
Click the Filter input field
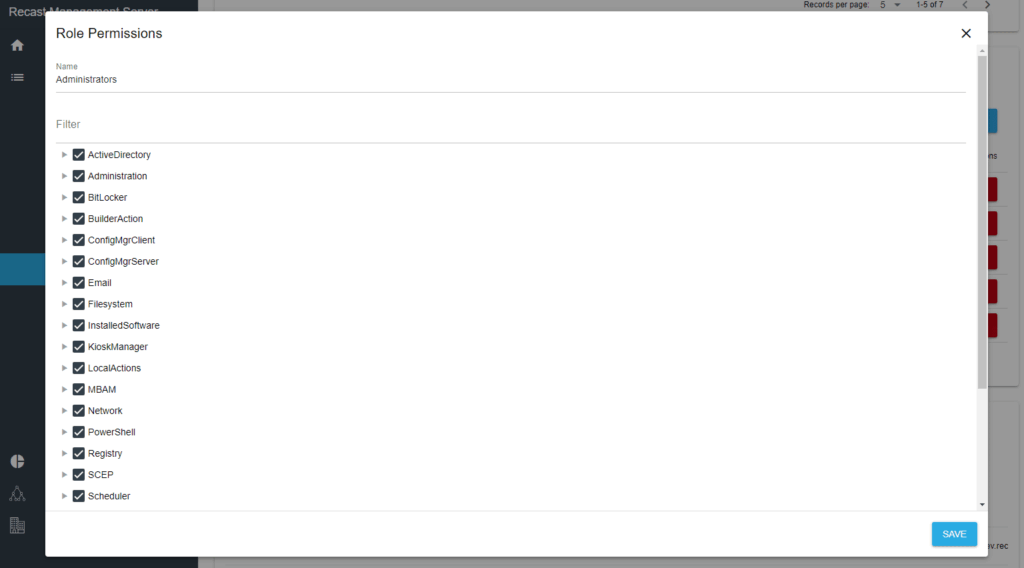510,125
